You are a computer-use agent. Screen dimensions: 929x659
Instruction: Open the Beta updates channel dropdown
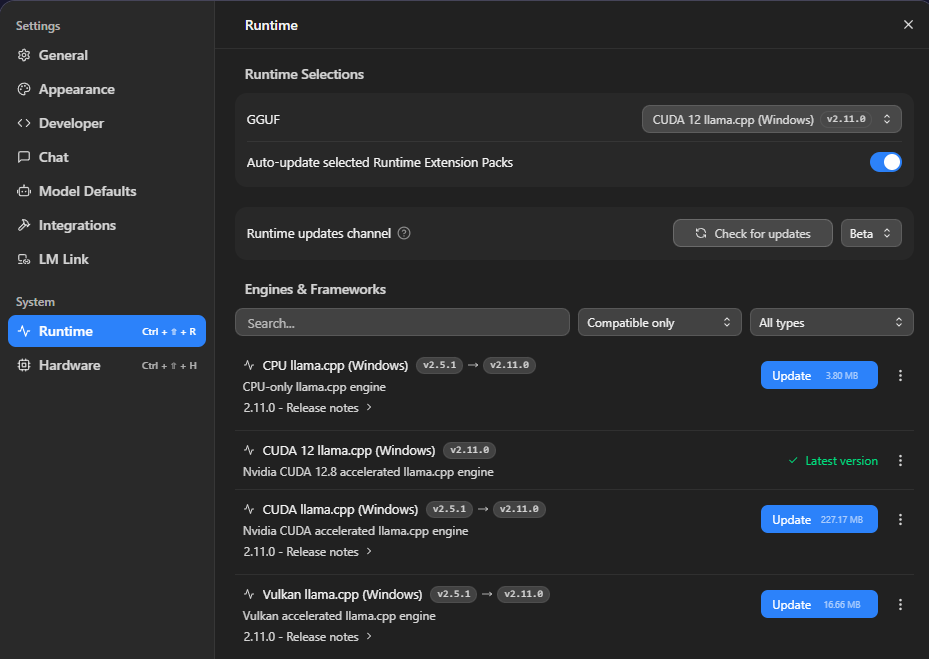[871, 233]
